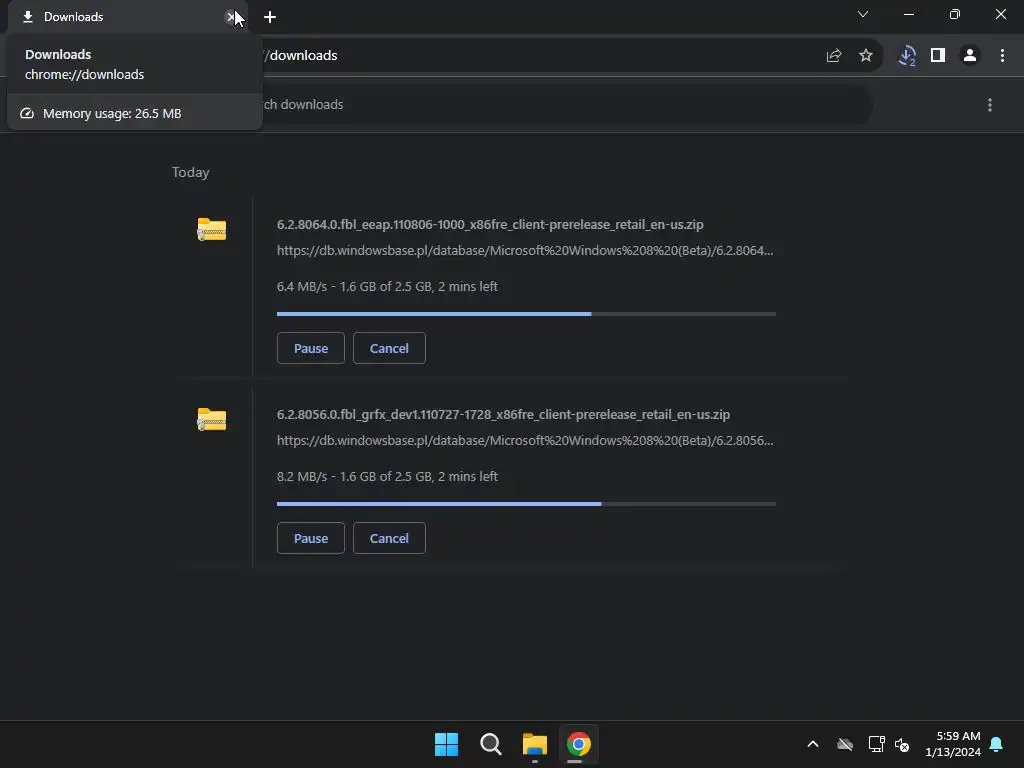Open the 6.2.8064 source URL link
Screen dimensions: 1024x768
pos(525,250)
